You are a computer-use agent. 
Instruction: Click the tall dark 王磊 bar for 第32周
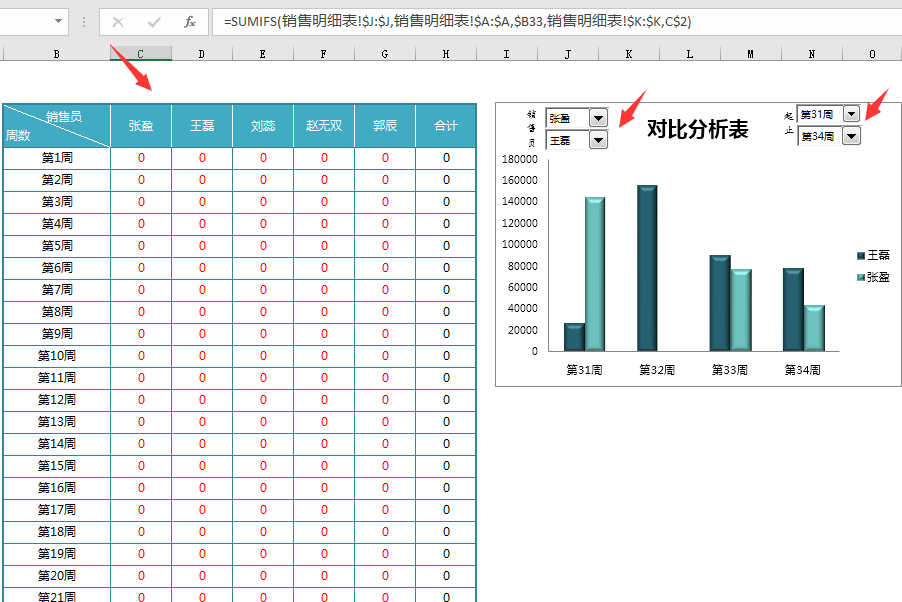[647, 268]
